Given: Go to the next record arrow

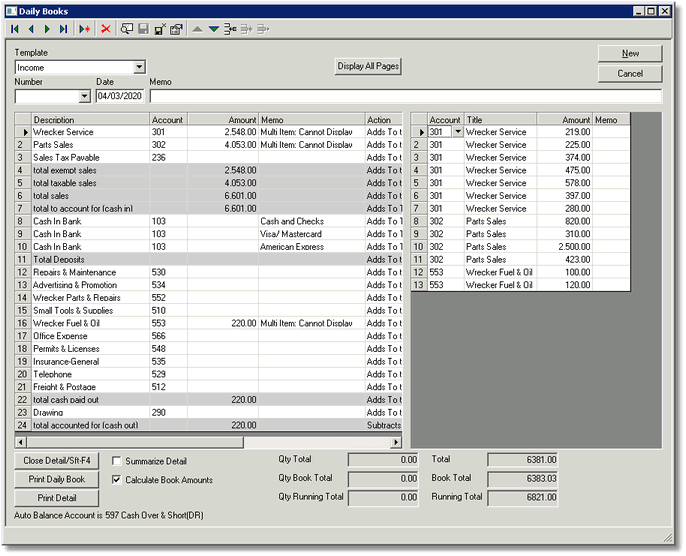Looking at the screenshot, I should (x=47, y=29).
